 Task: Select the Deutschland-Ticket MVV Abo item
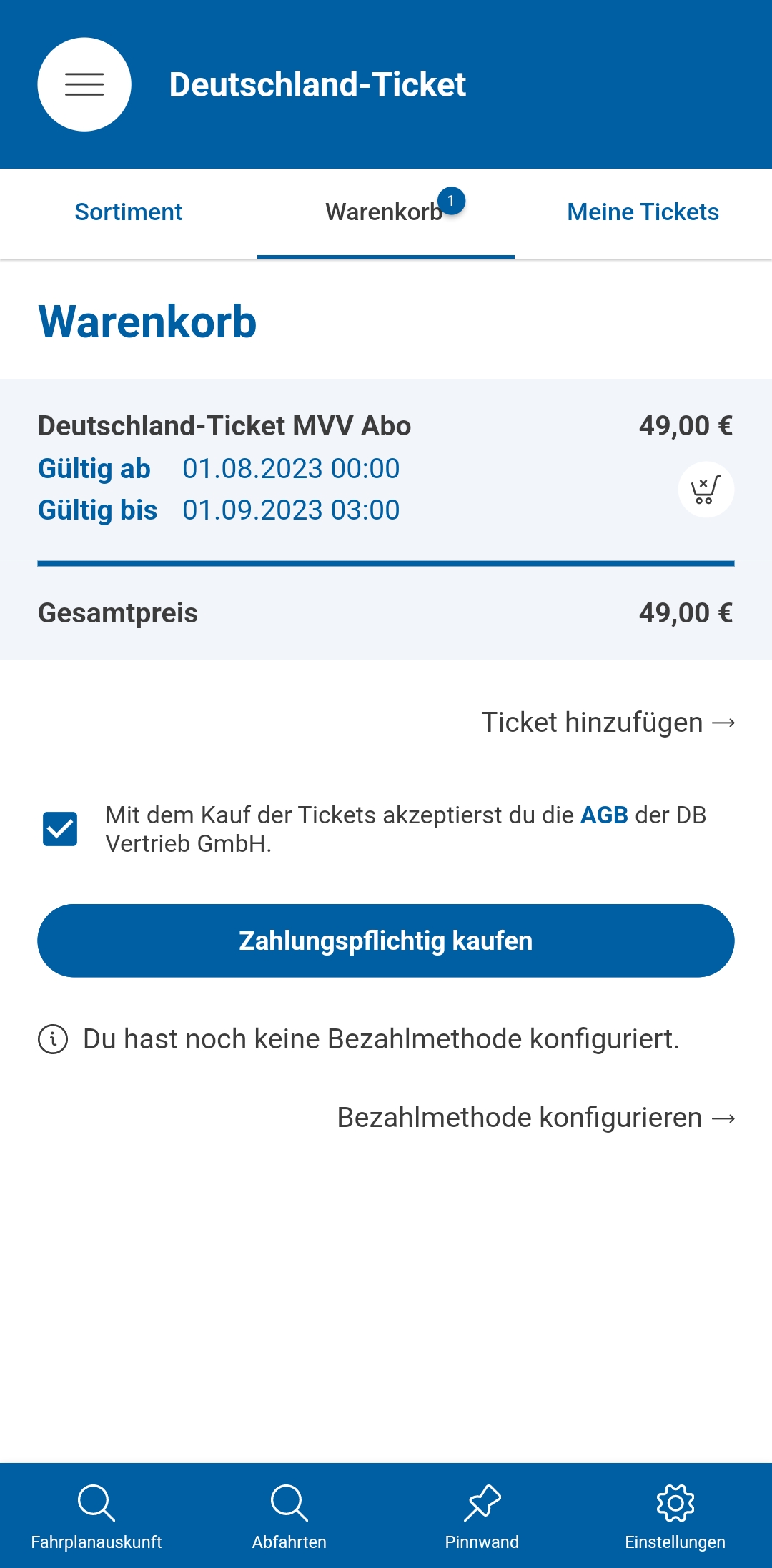(x=224, y=426)
